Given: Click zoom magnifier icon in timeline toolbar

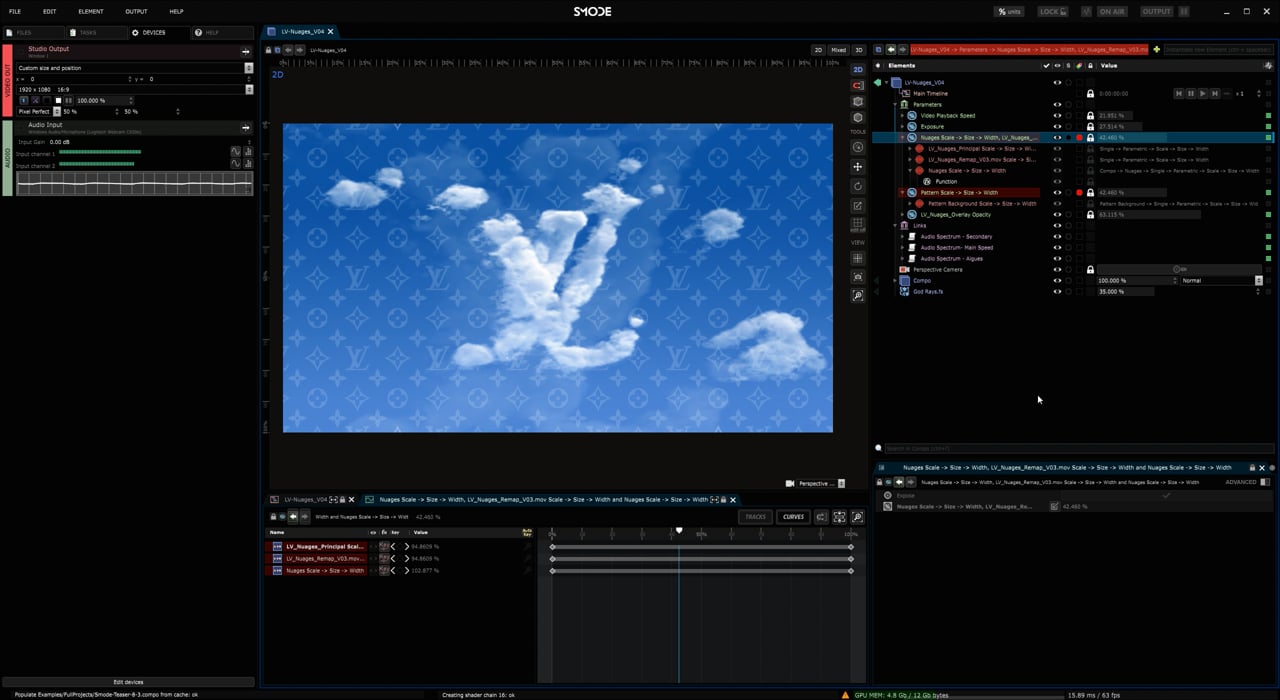Looking at the screenshot, I should [x=857, y=517].
